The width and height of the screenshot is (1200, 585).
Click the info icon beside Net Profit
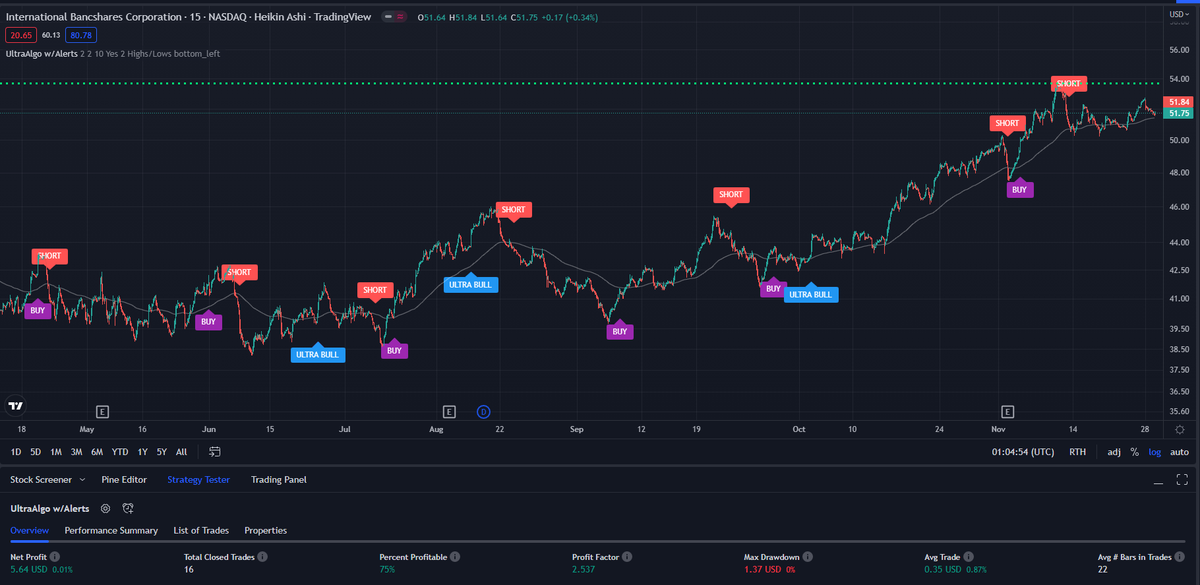[x=55, y=556]
